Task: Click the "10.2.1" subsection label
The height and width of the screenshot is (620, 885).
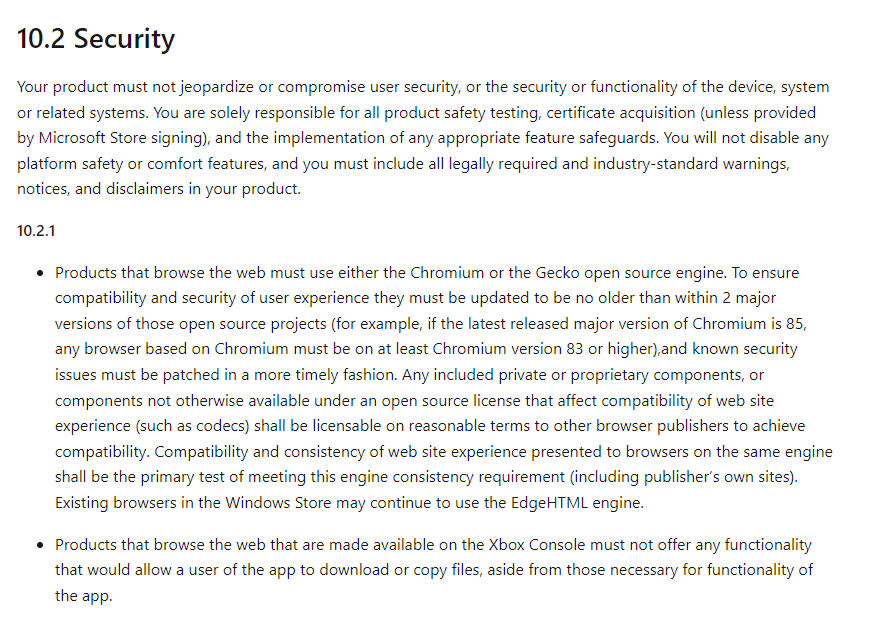Action: coord(36,231)
